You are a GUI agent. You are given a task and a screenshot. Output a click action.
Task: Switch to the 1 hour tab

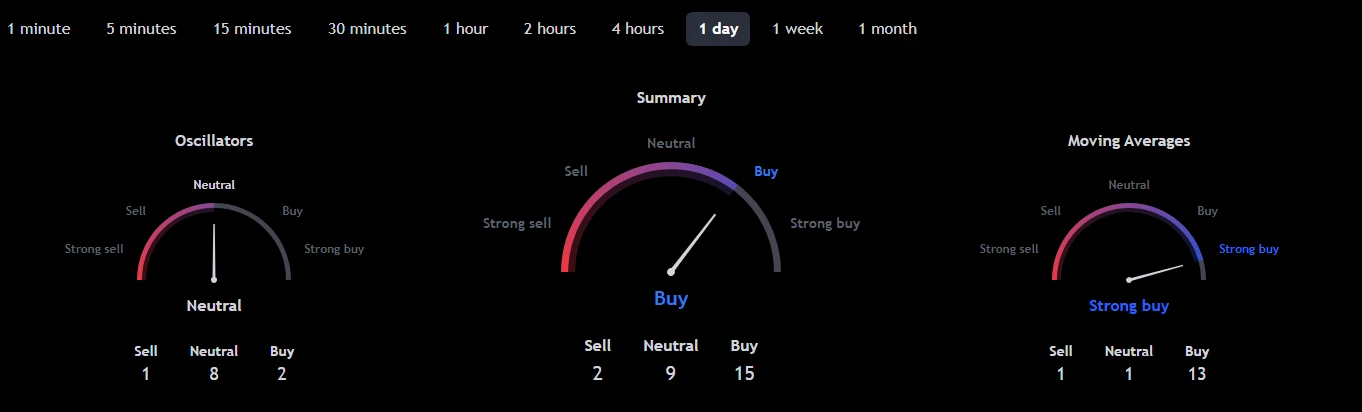click(465, 29)
